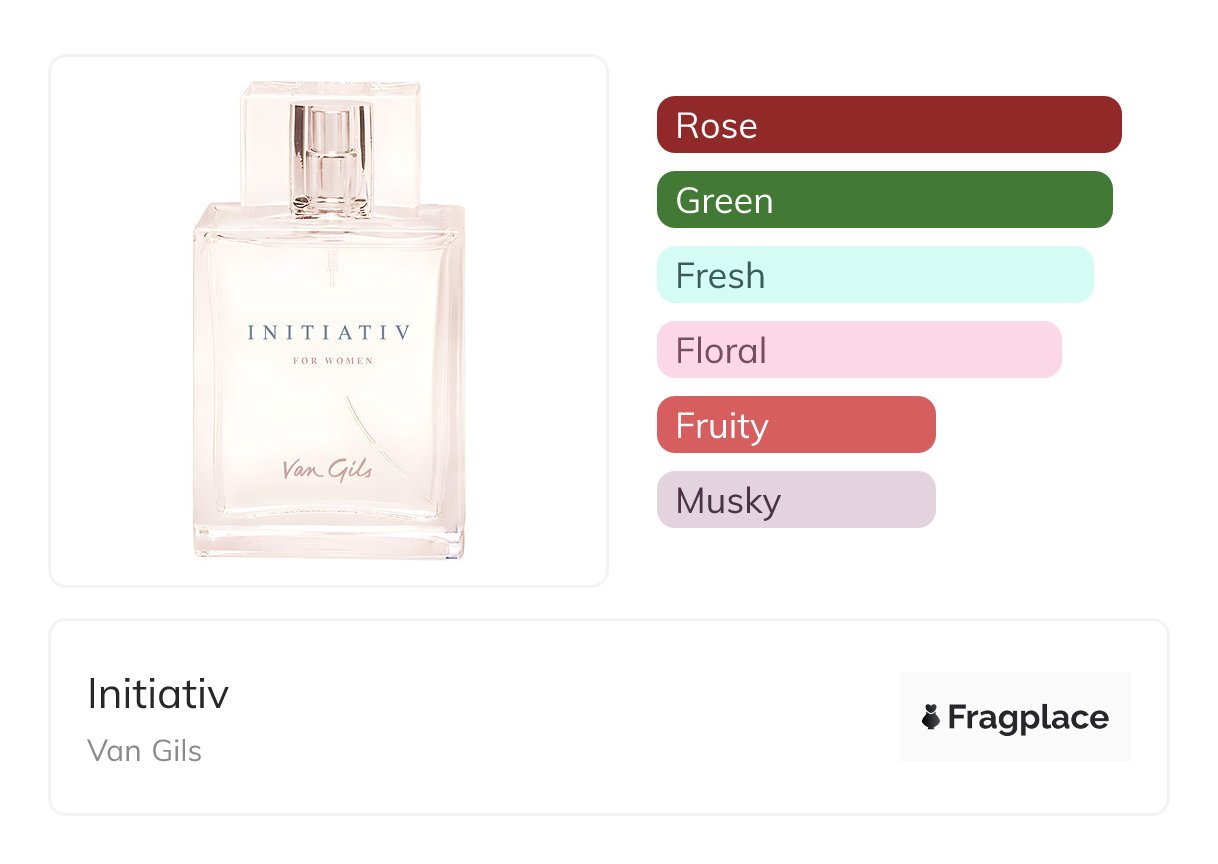Select the Fruity accord bar
The height and width of the screenshot is (864, 1218).
point(795,425)
